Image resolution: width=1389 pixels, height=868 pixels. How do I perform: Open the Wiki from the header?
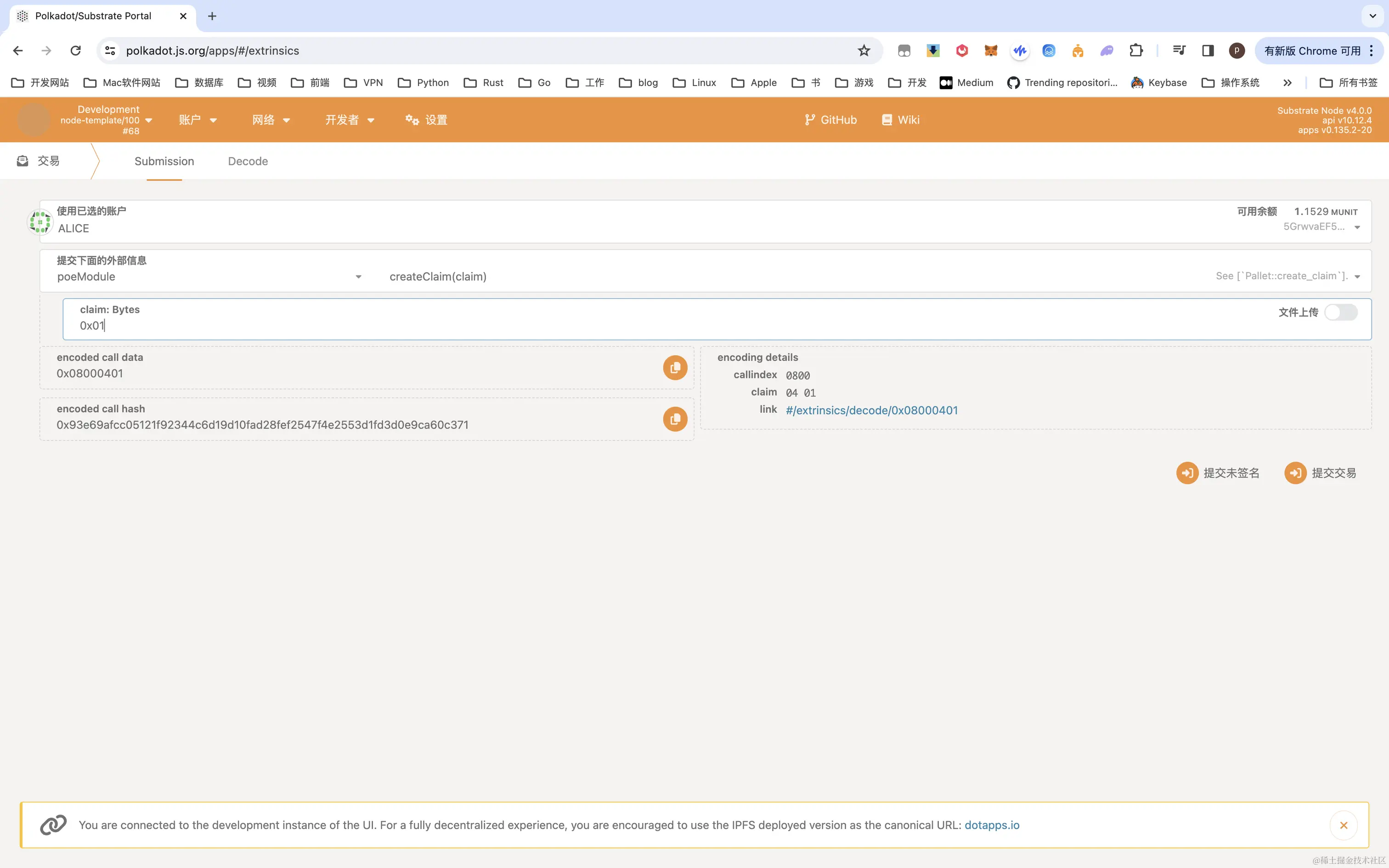tap(900, 119)
